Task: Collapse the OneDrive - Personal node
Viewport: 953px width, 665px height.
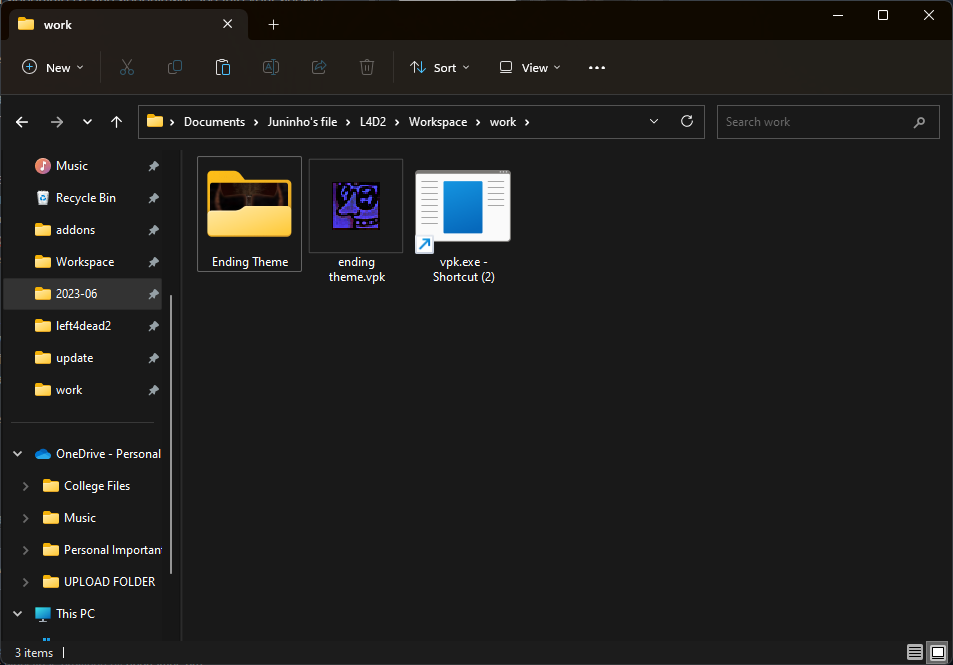Action: [18, 454]
